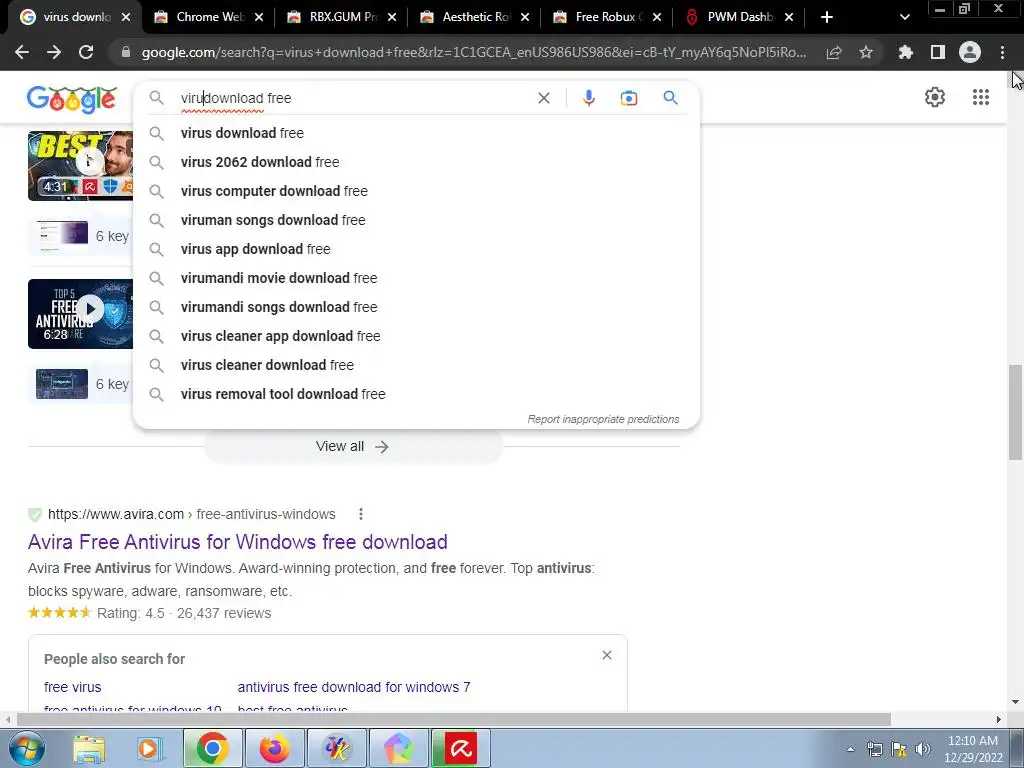The height and width of the screenshot is (768, 1024).
Task: Click in the Google search text field
Action: tap(353, 98)
